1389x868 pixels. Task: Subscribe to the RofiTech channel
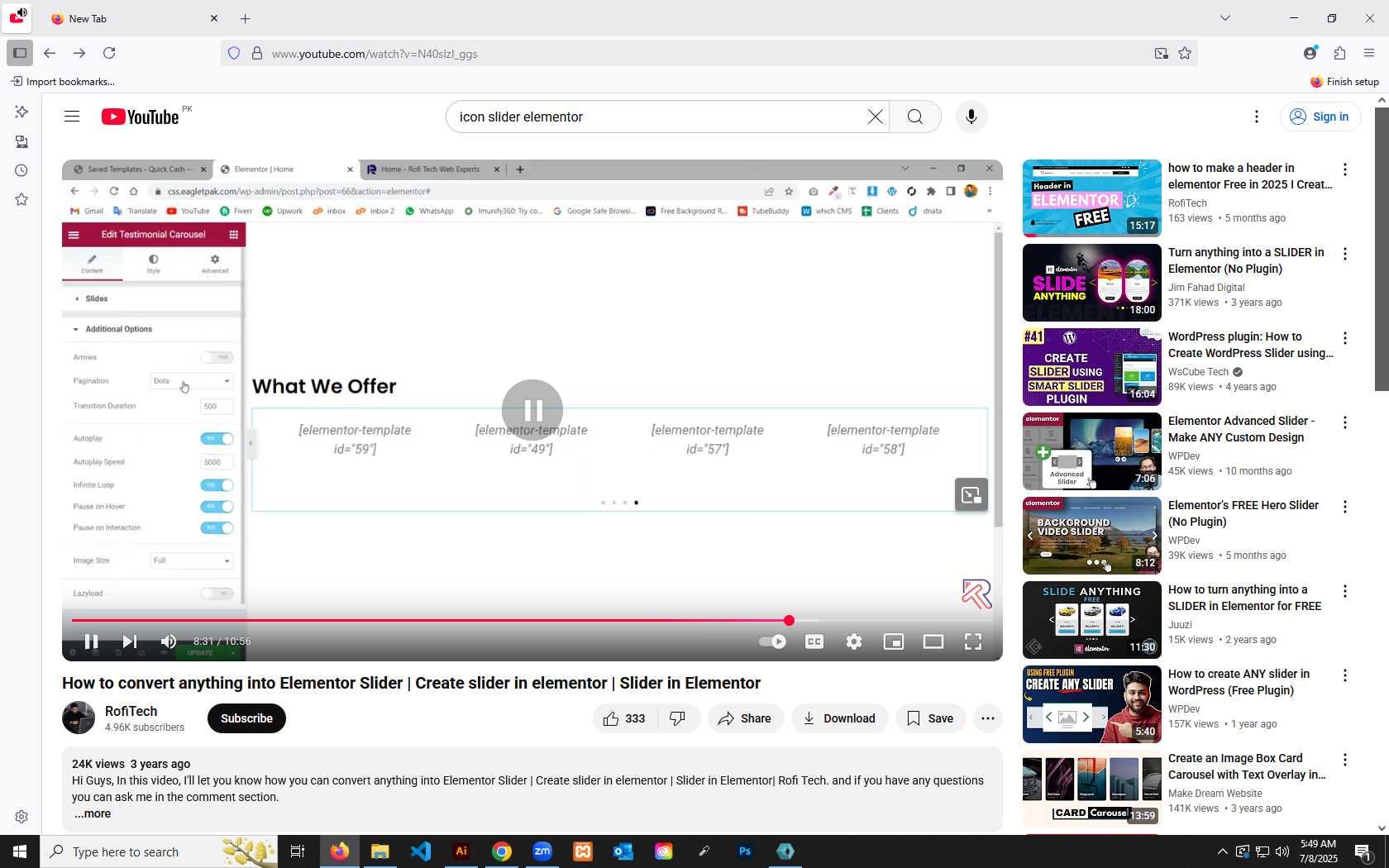pos(246,718)
